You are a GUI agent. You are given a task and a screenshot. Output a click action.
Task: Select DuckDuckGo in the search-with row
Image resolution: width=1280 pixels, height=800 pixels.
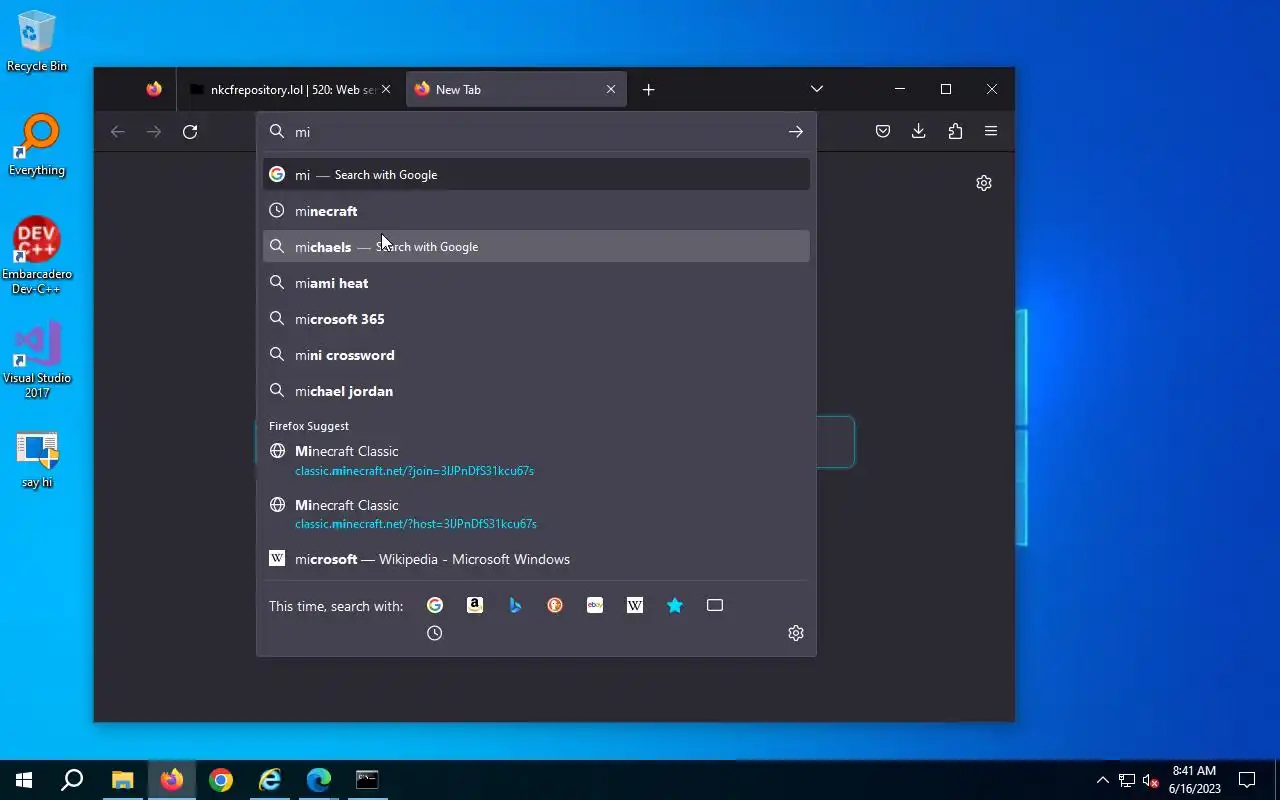click(555, 605)
